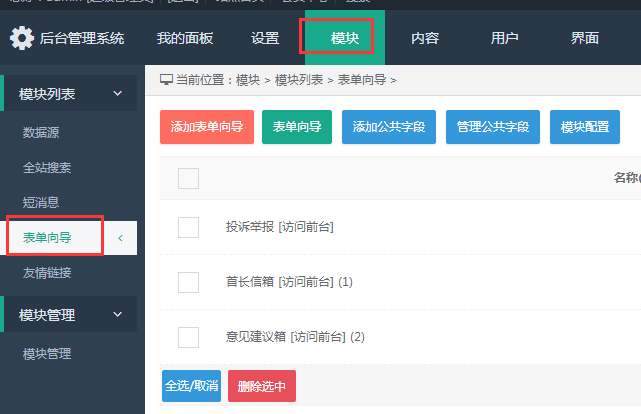This screenshot has width=641, height=414.
Task: Check the 首长信箱 row checkbox
Action: tap(188, 282)
